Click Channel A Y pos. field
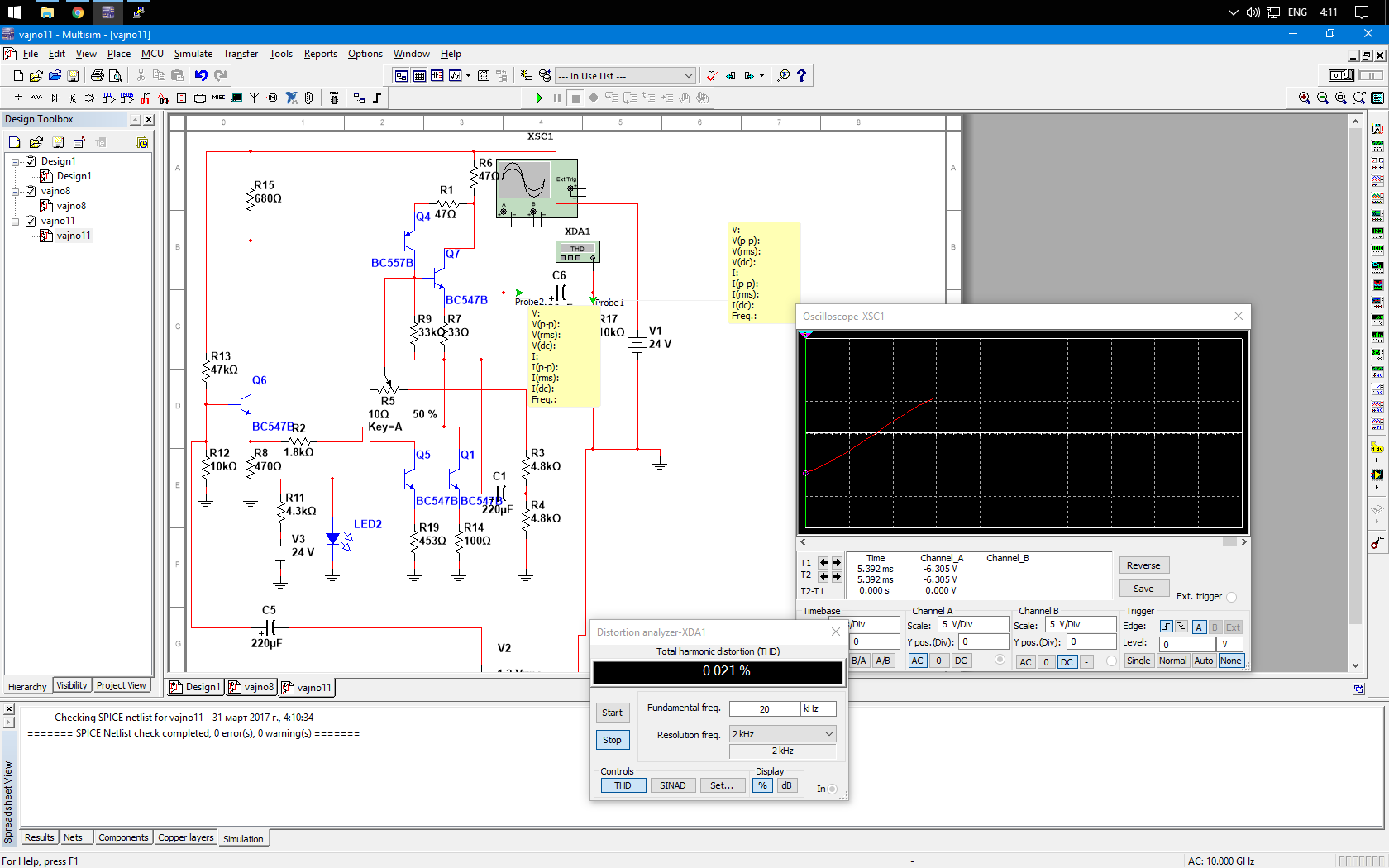This screenshot has width=1389, height=868. tap(984, 641)
